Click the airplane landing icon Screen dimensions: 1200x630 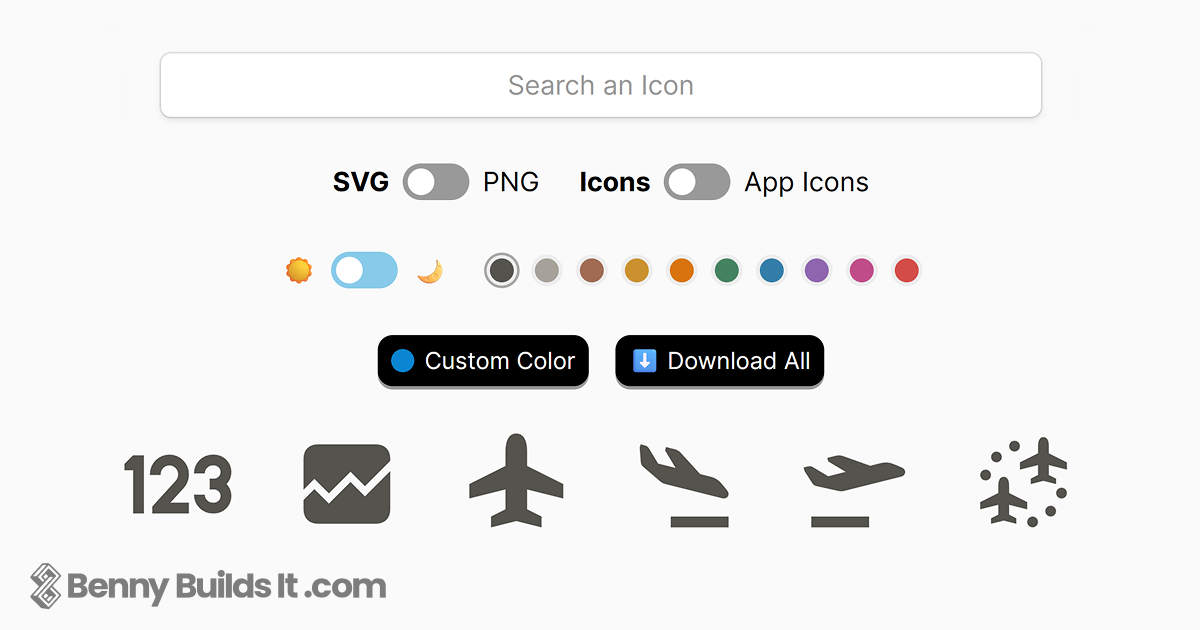686,485
